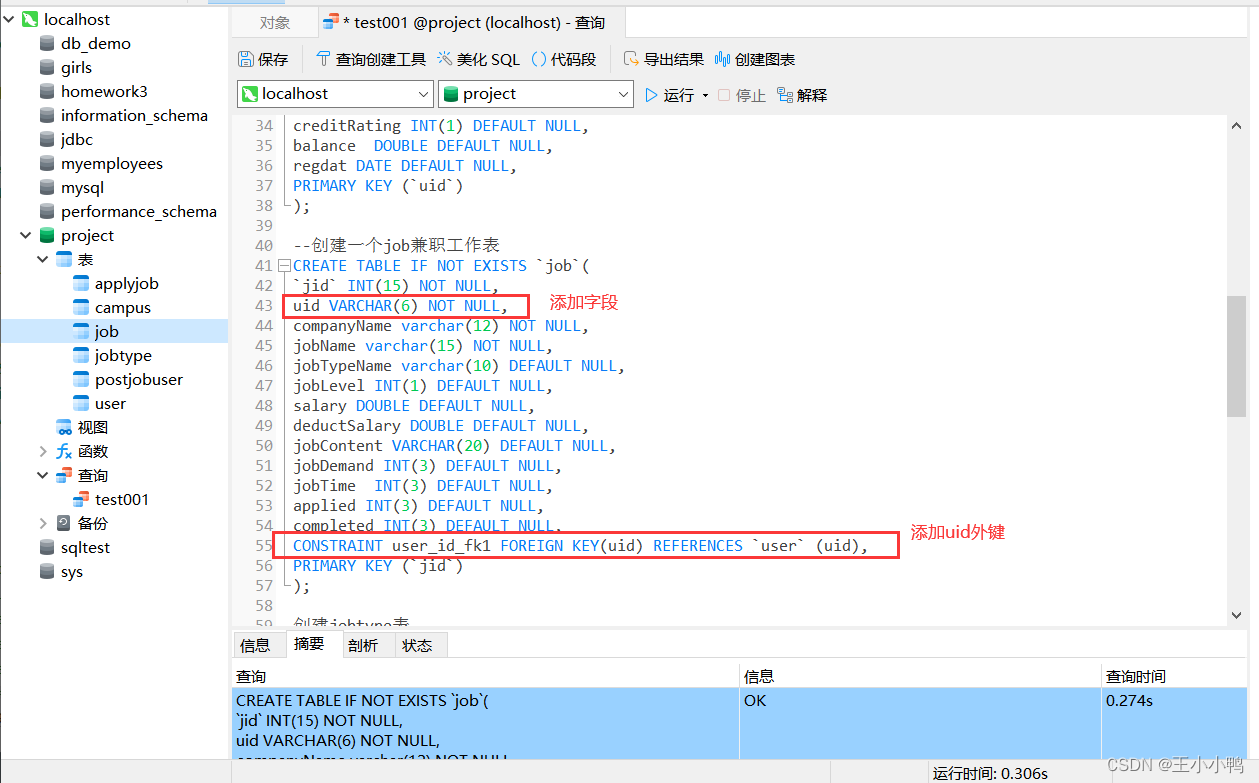
Task: Click line 56 PRIMARY KEY jid
Action: (378, 565)
